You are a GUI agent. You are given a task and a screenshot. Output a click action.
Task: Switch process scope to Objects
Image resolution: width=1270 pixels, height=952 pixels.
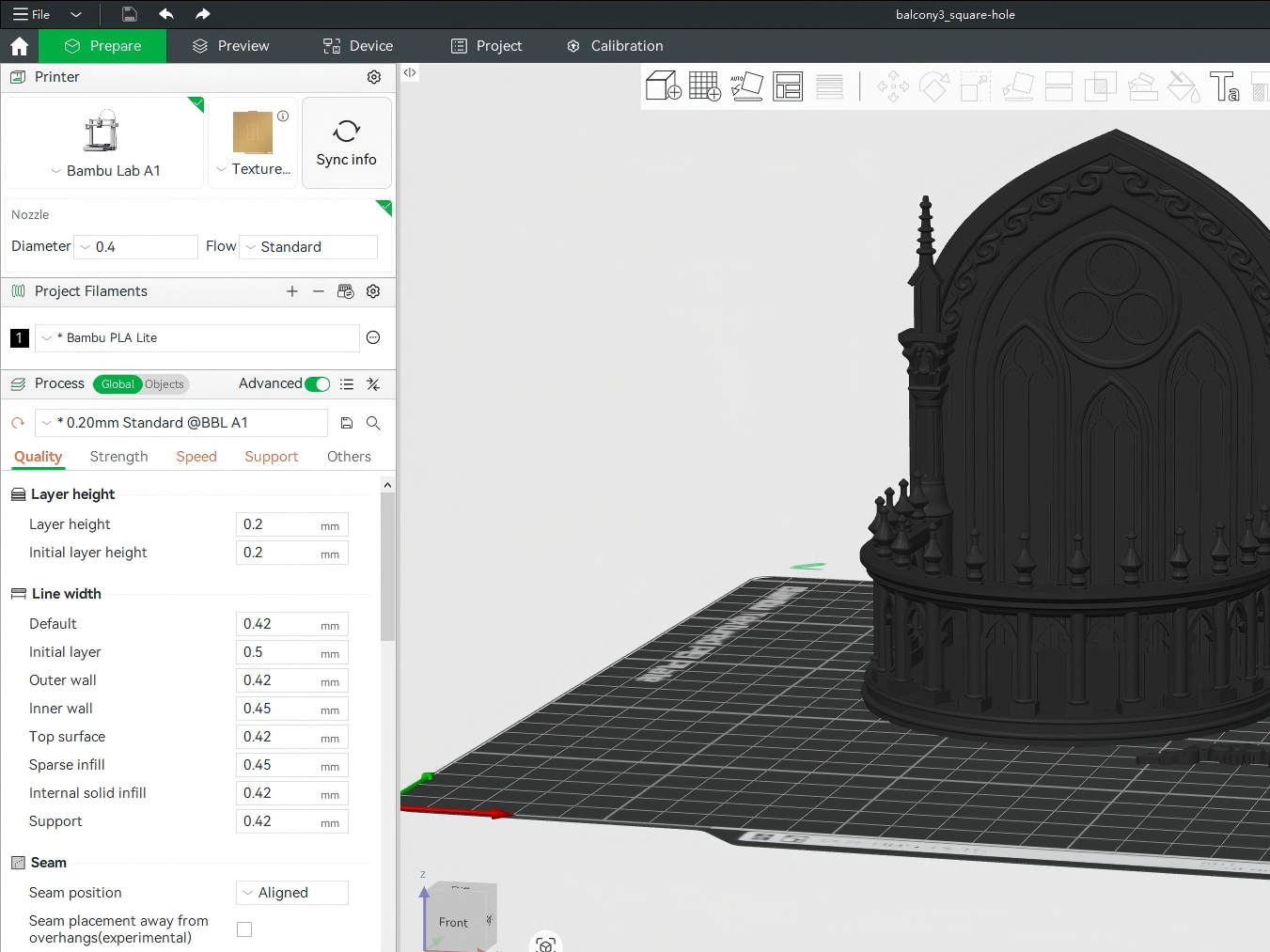pos(165,384)
